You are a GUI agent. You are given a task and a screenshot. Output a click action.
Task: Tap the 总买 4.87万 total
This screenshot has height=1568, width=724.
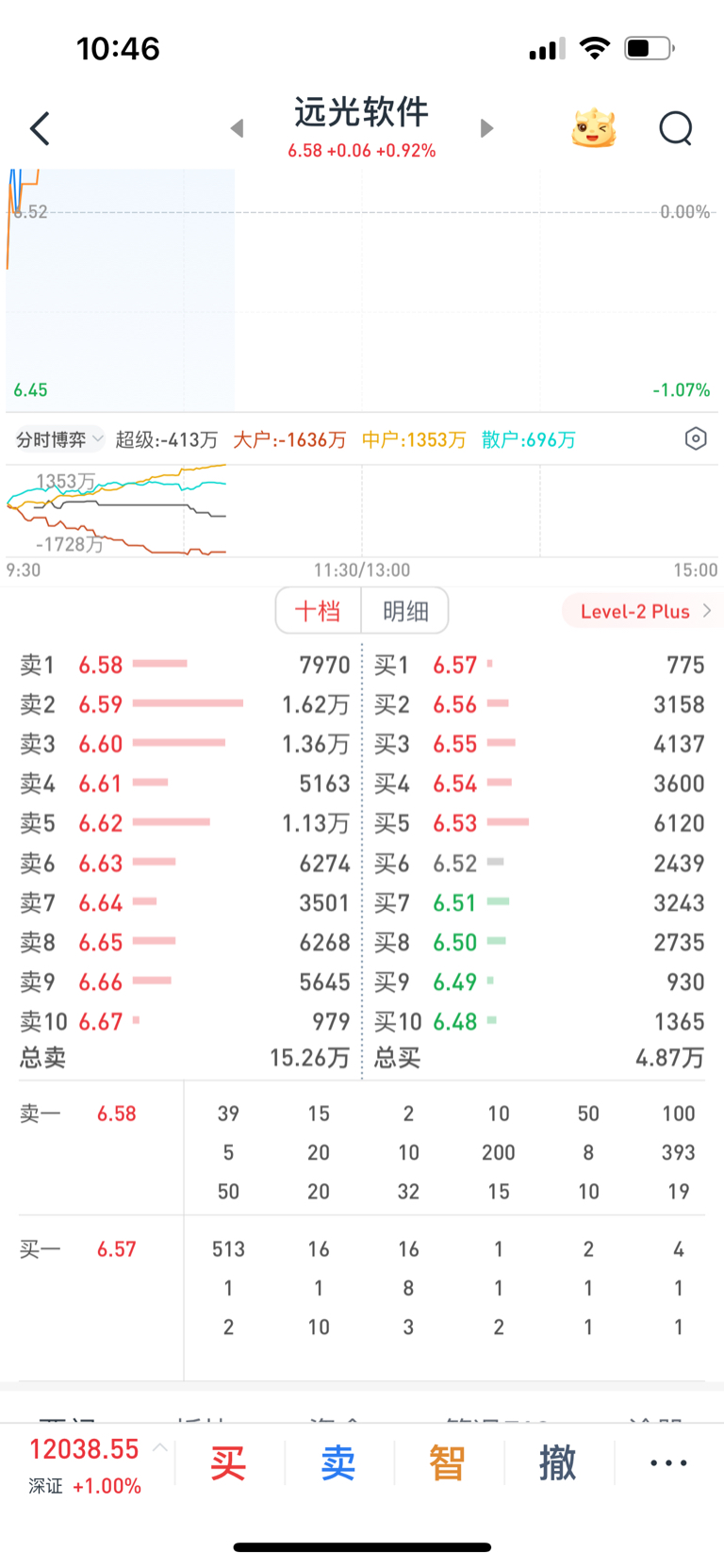[x=539, y=1058]
